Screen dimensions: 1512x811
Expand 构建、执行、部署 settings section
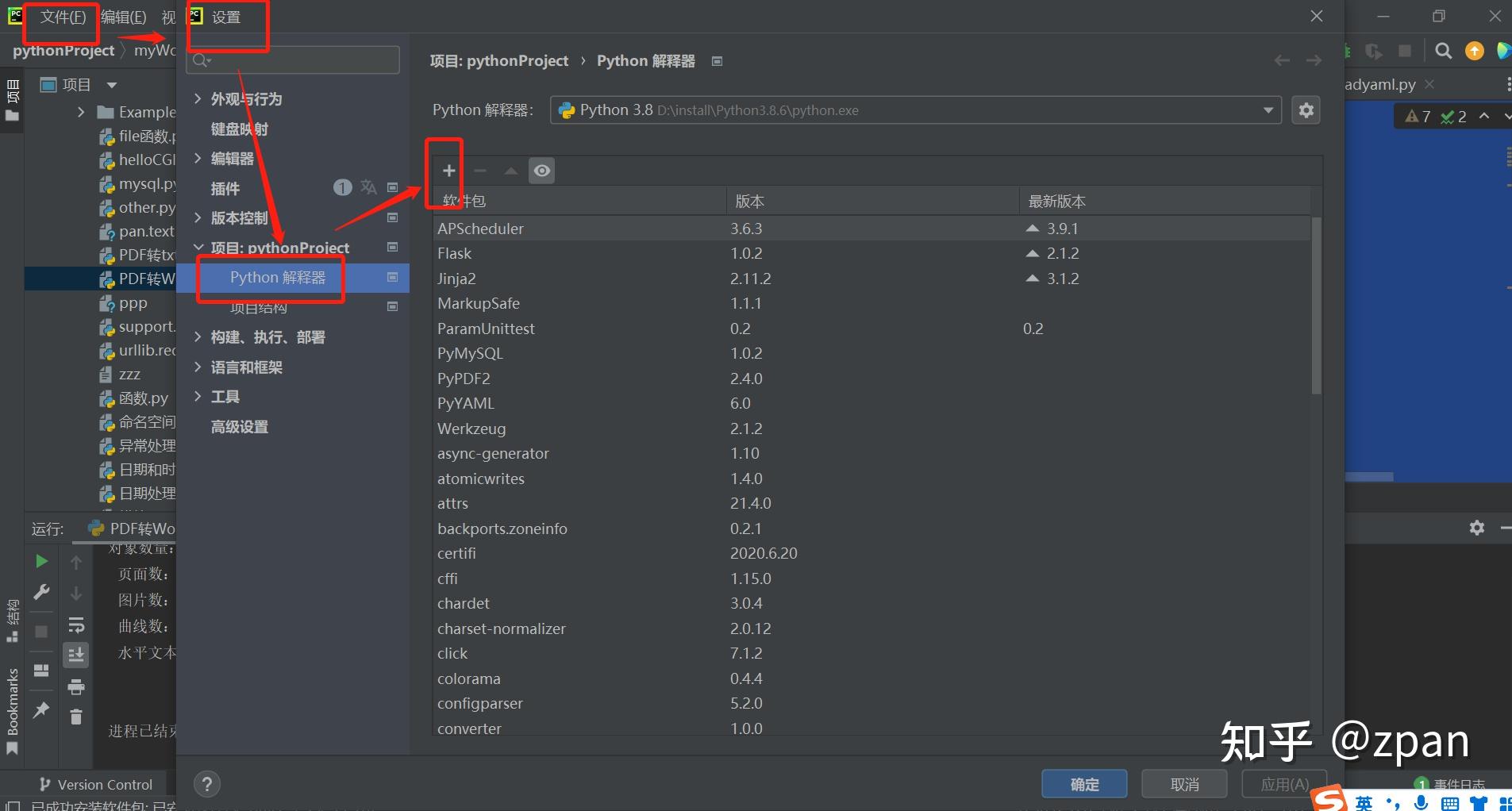(x=198, y=336)
